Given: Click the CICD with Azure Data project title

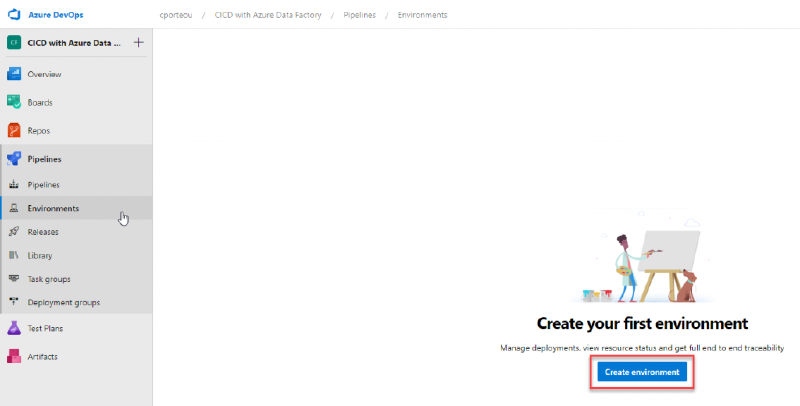Looking at the screenshot, I should [74, 42].
